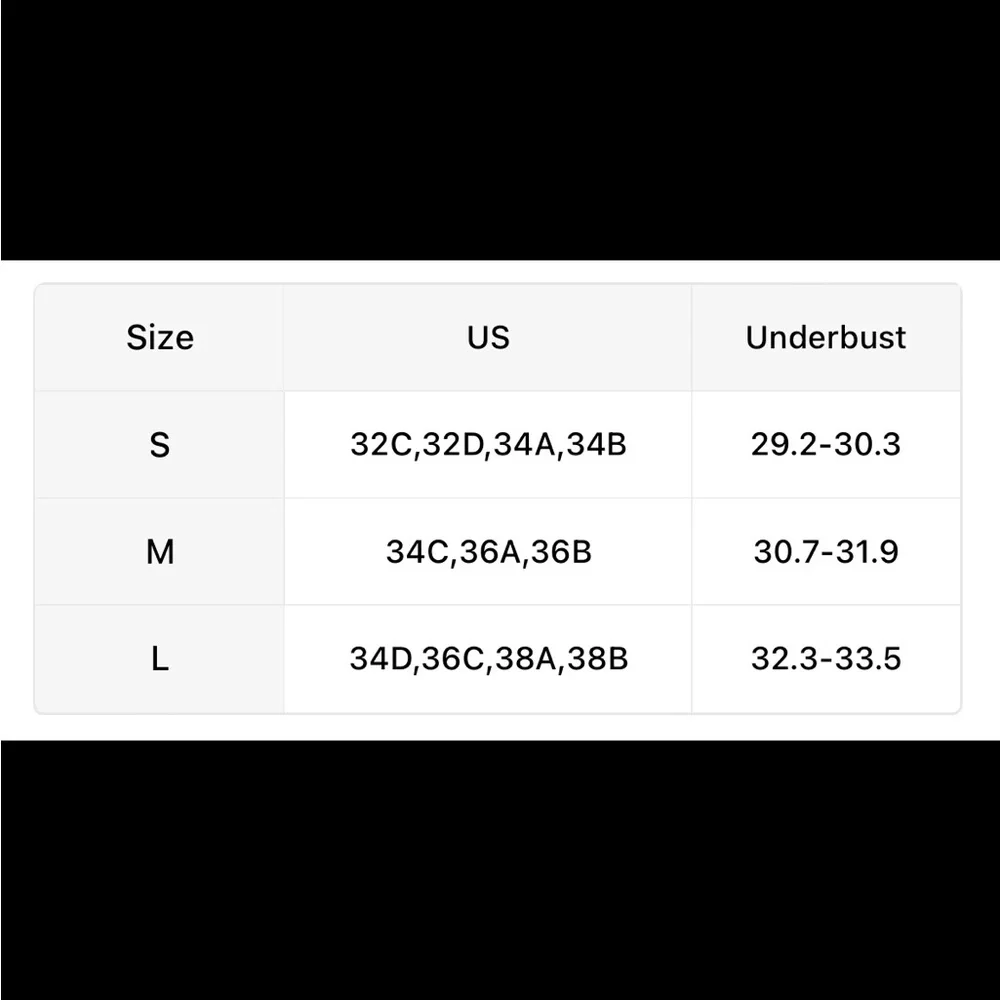Click the Size column header
Image resolution: width=1000 pixels, height=1000 pixels.
tap(159, 337)
